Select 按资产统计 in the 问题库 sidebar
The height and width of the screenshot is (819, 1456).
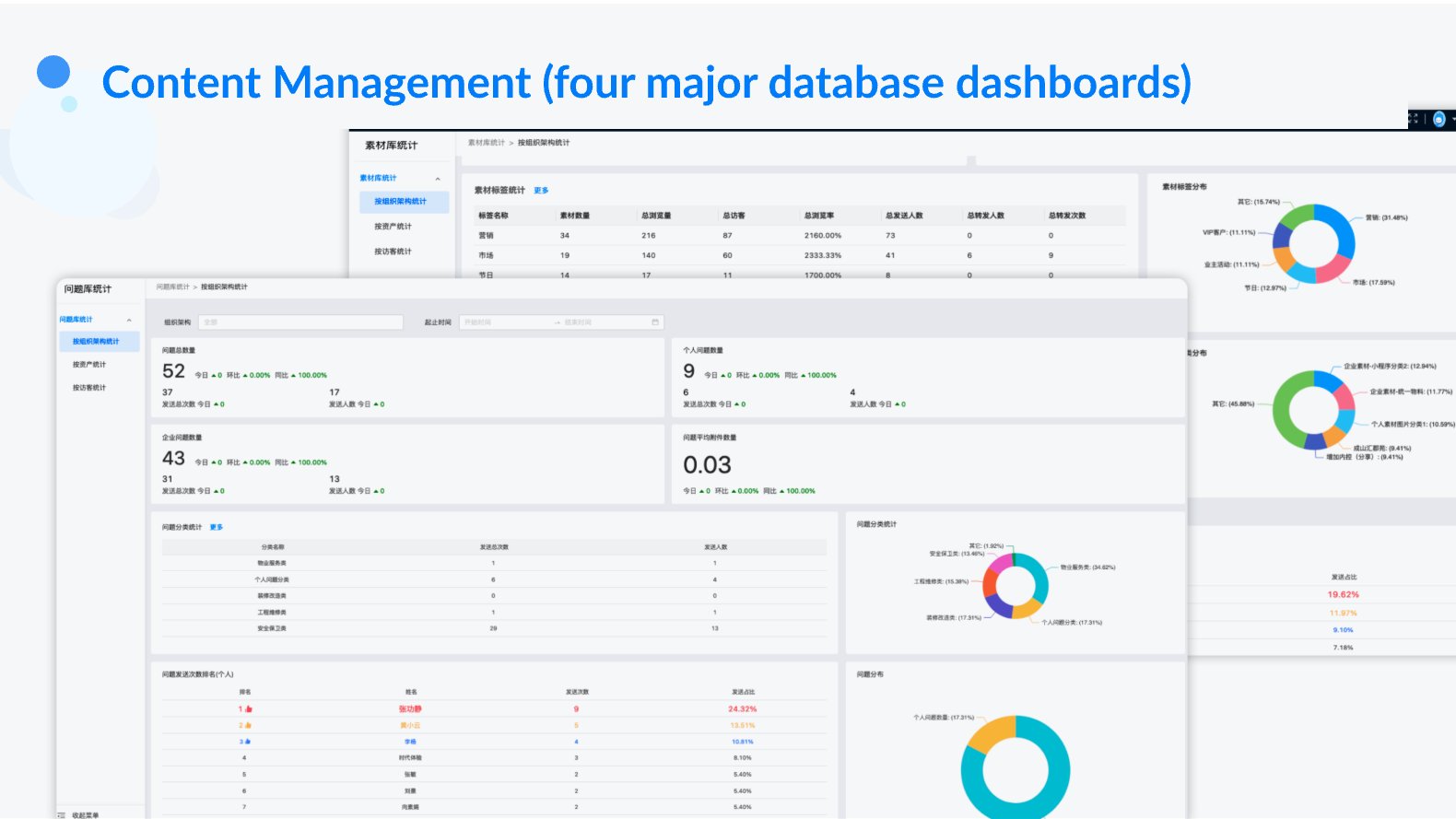pos(89,365)
